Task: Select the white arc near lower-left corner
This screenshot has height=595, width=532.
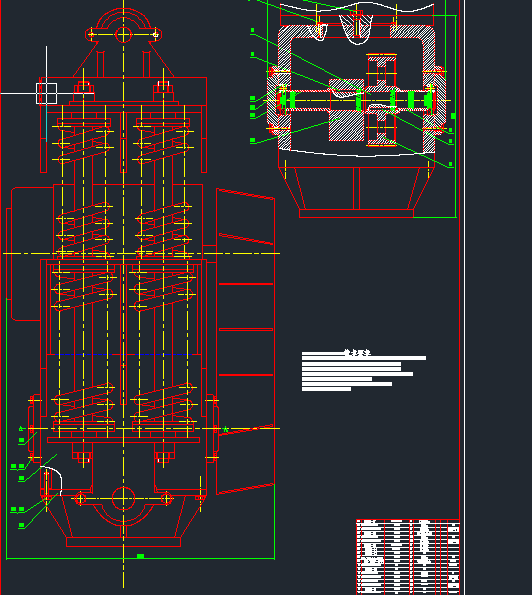Action: [x=51, y=480]
